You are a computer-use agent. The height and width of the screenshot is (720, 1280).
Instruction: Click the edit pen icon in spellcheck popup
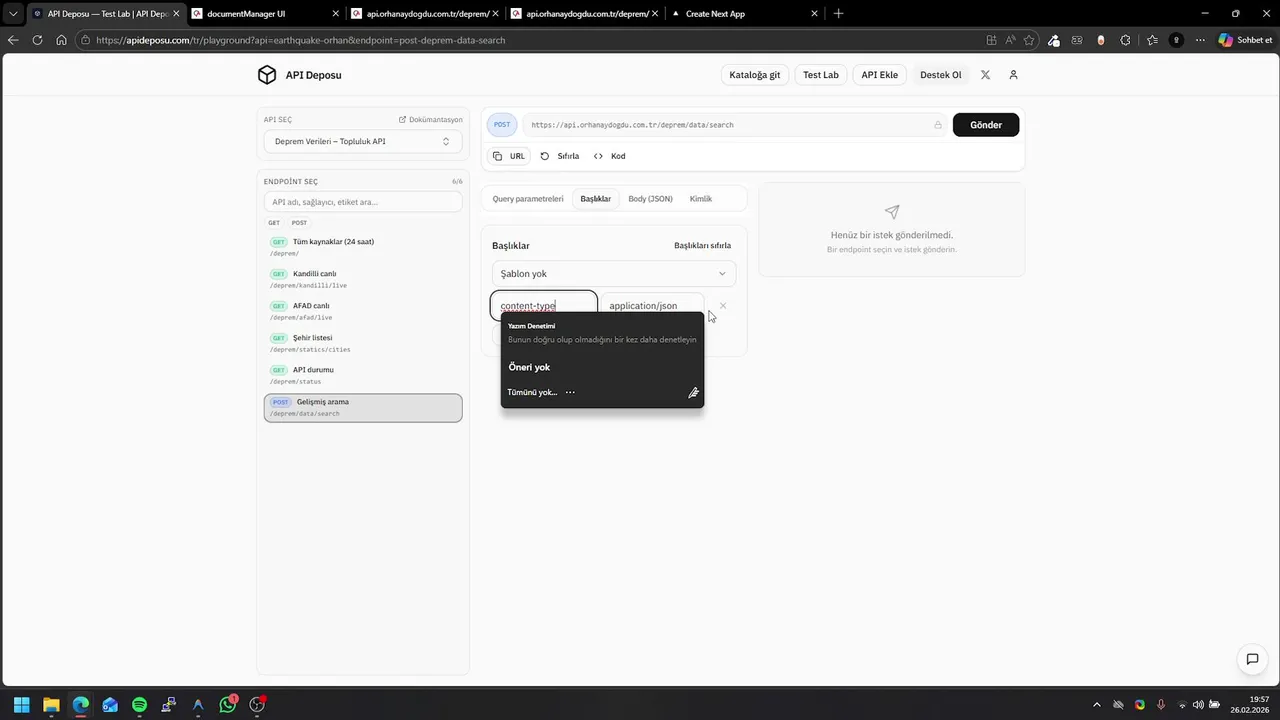[693, 393]
